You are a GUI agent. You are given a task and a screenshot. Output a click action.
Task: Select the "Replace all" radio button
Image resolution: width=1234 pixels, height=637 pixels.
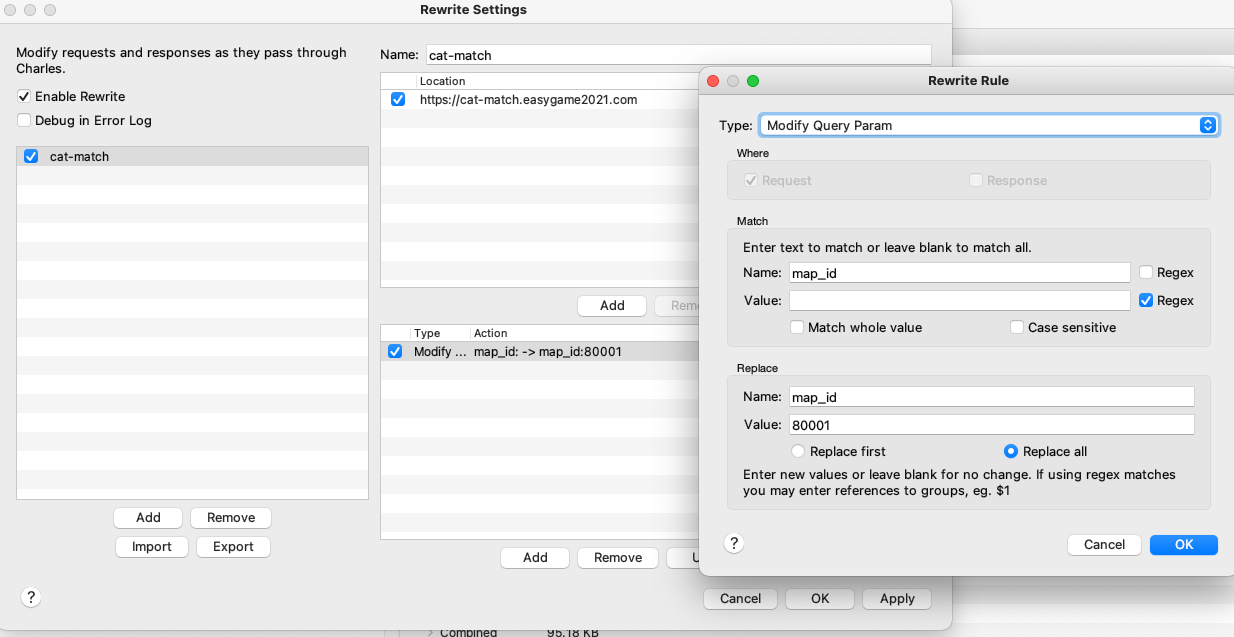point(1011,451)
